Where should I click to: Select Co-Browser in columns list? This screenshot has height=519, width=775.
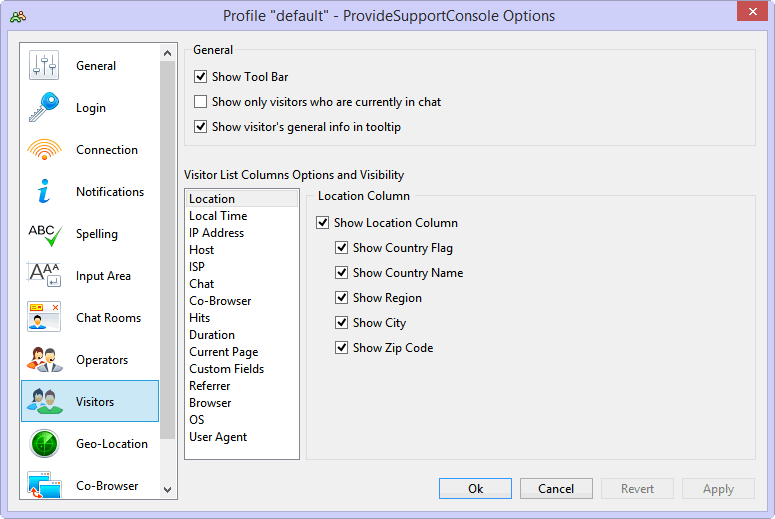(x=242, y=301)
